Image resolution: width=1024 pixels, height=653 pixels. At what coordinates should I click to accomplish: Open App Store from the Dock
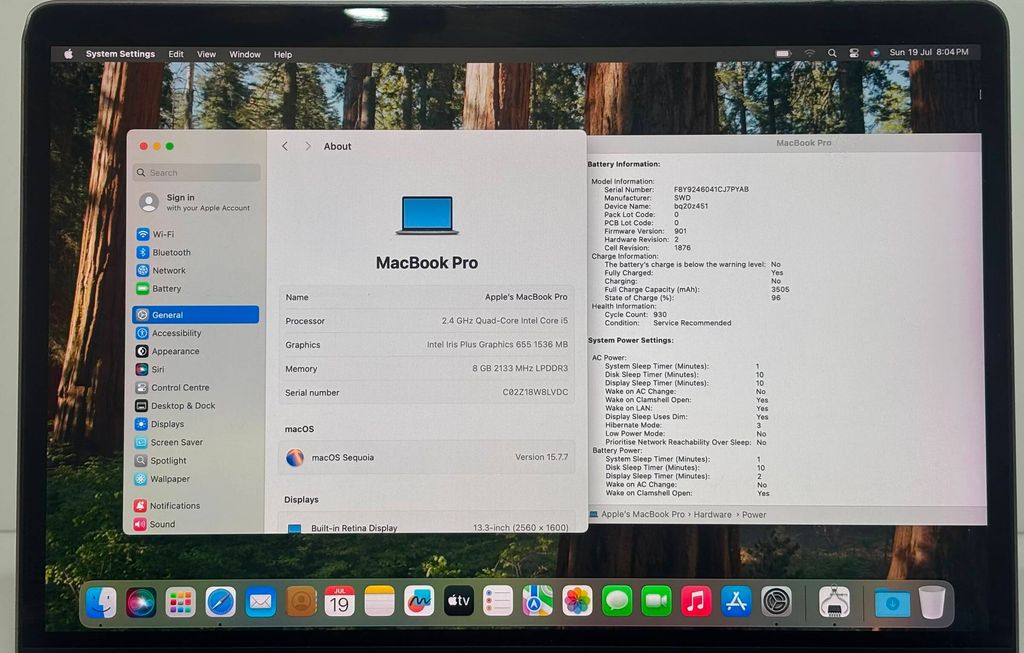click(736, 601)
